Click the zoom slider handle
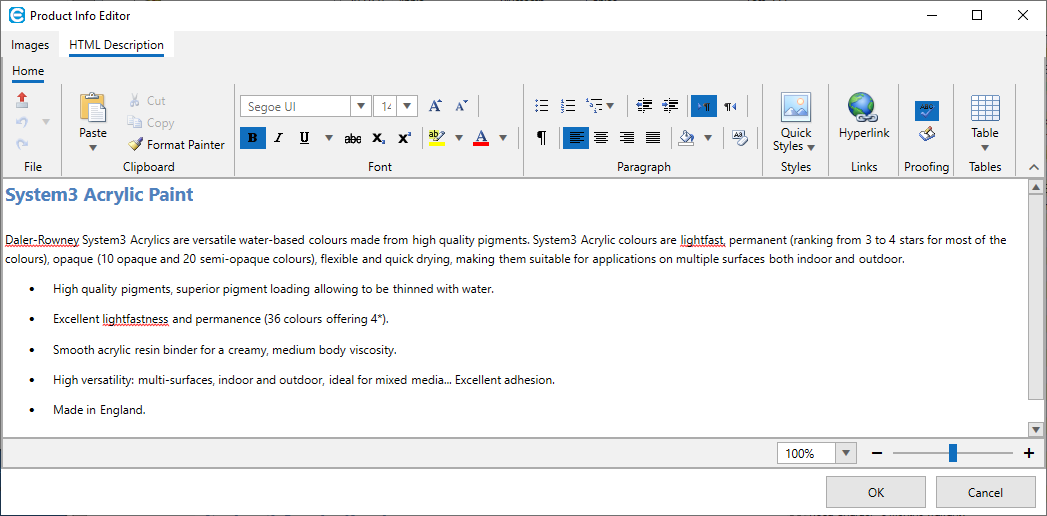 (x=953, y=453)
